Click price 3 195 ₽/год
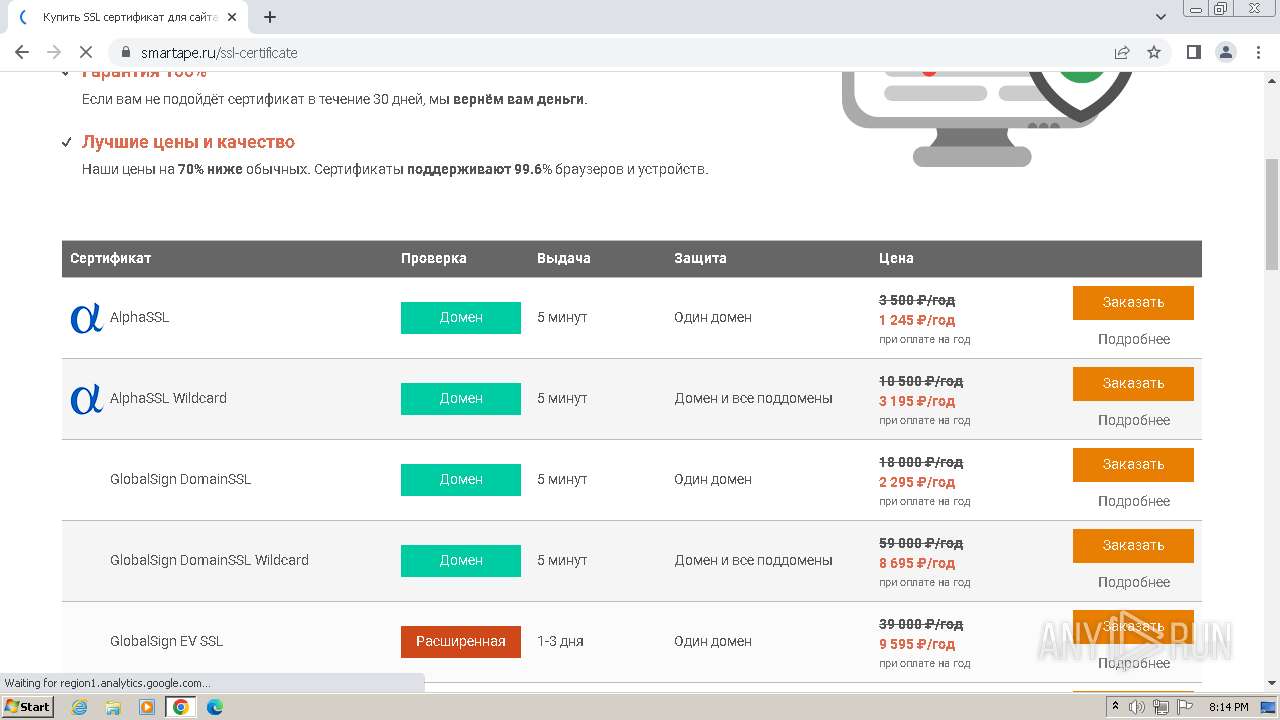This screenshot has height=720, width=1280. tap(917, 401)
